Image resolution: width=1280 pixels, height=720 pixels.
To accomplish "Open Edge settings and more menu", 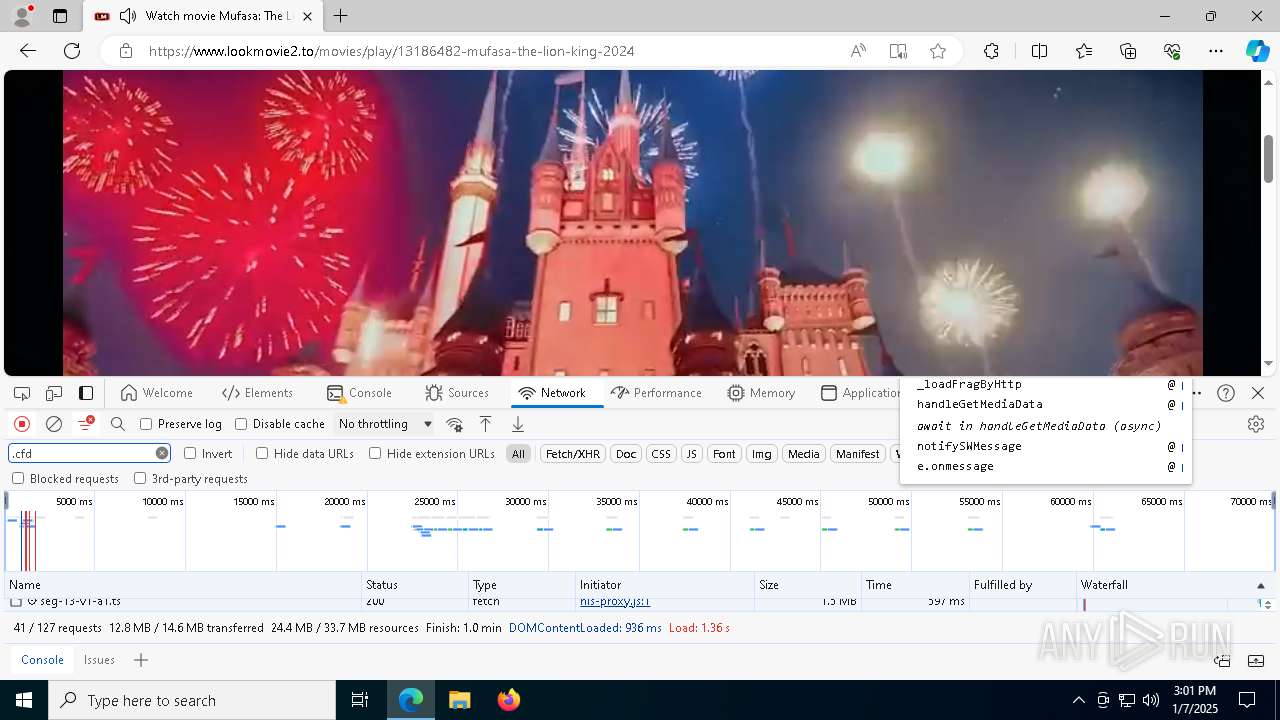I will click(x=1216, y=51).
